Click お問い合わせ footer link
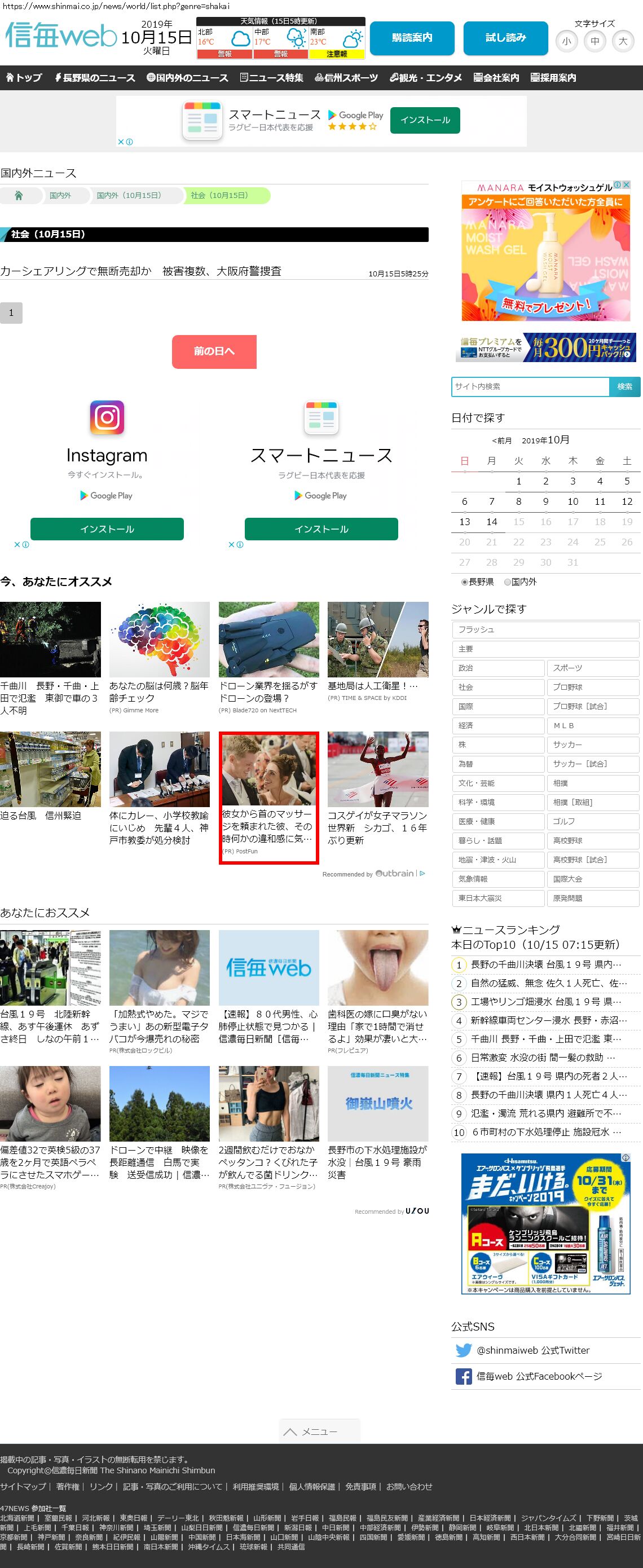Screen dimensions: 643x1568 coord(409,1486)
